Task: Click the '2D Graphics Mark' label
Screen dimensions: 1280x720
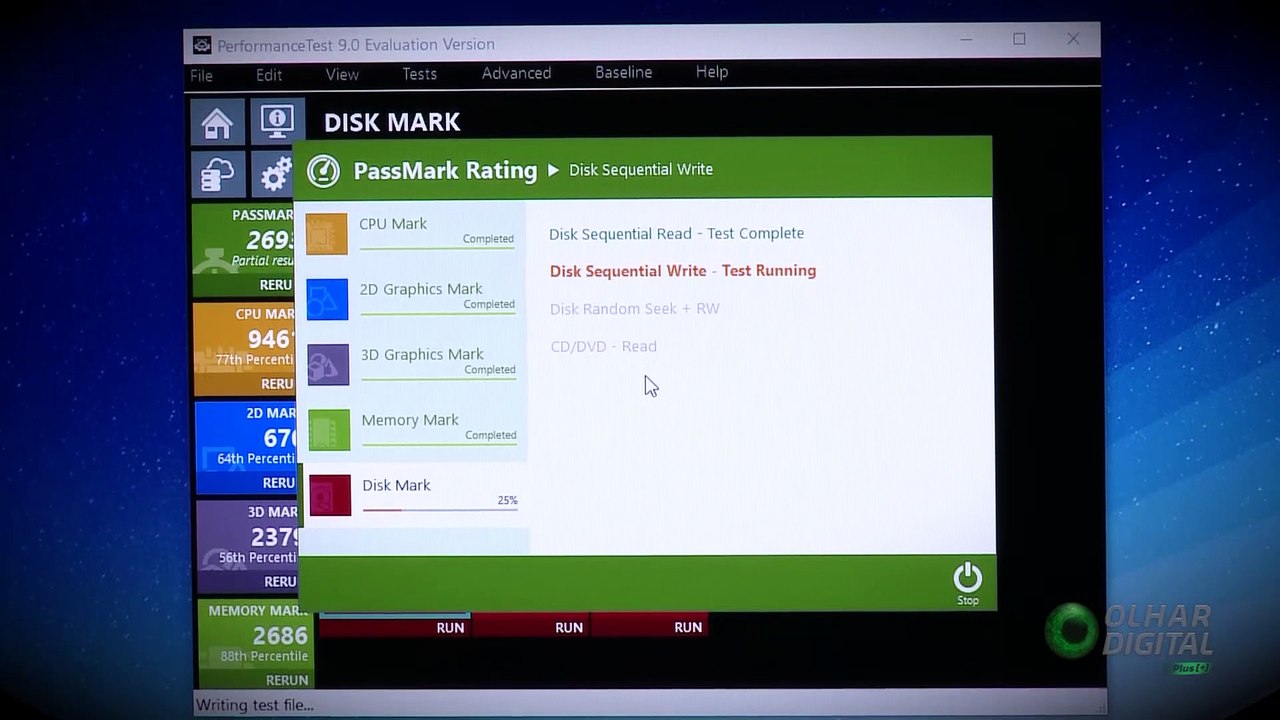Action: [x=421, y=289]
